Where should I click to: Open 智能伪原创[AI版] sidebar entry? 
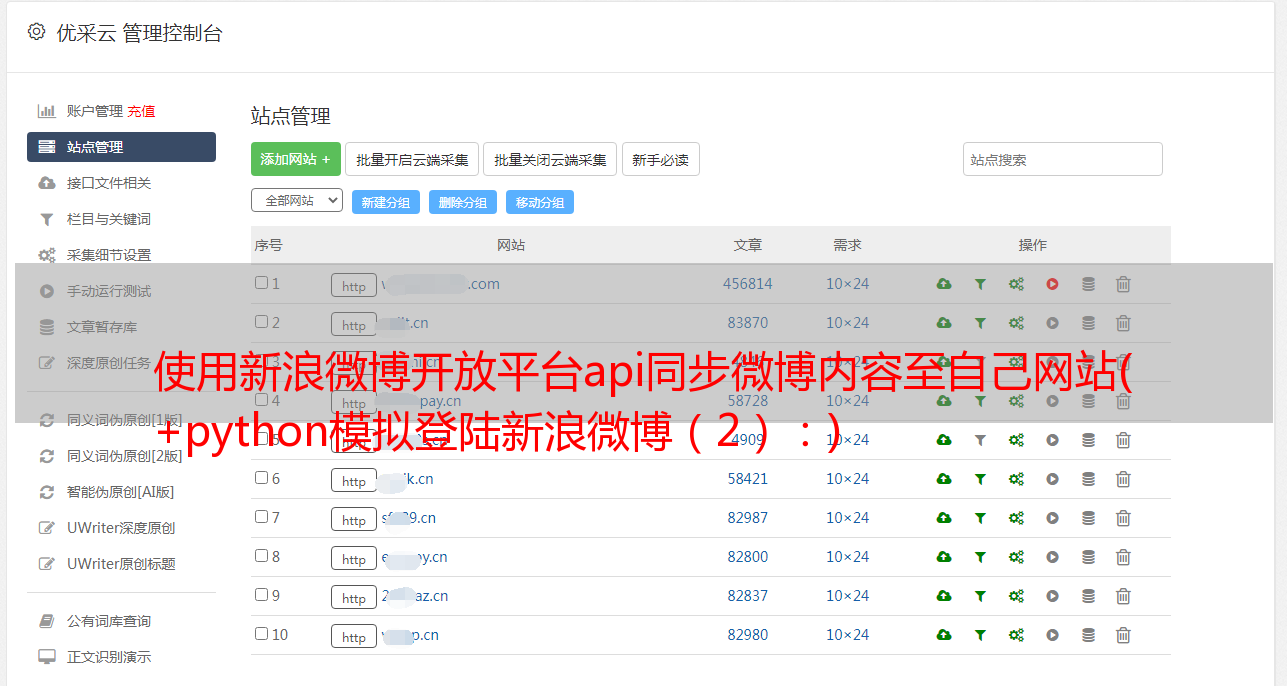121,492
